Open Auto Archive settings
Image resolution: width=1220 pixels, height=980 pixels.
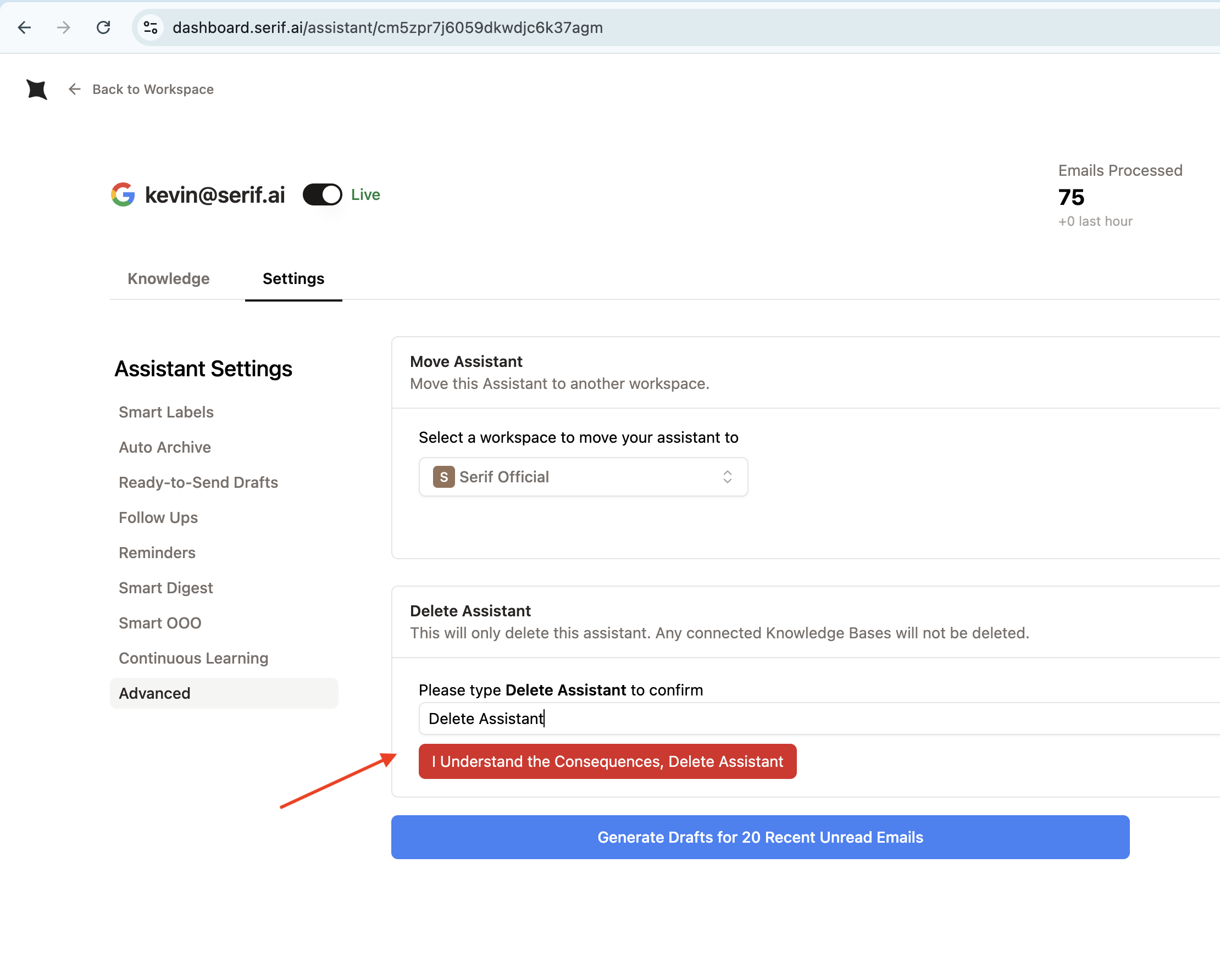click(165, 447)
